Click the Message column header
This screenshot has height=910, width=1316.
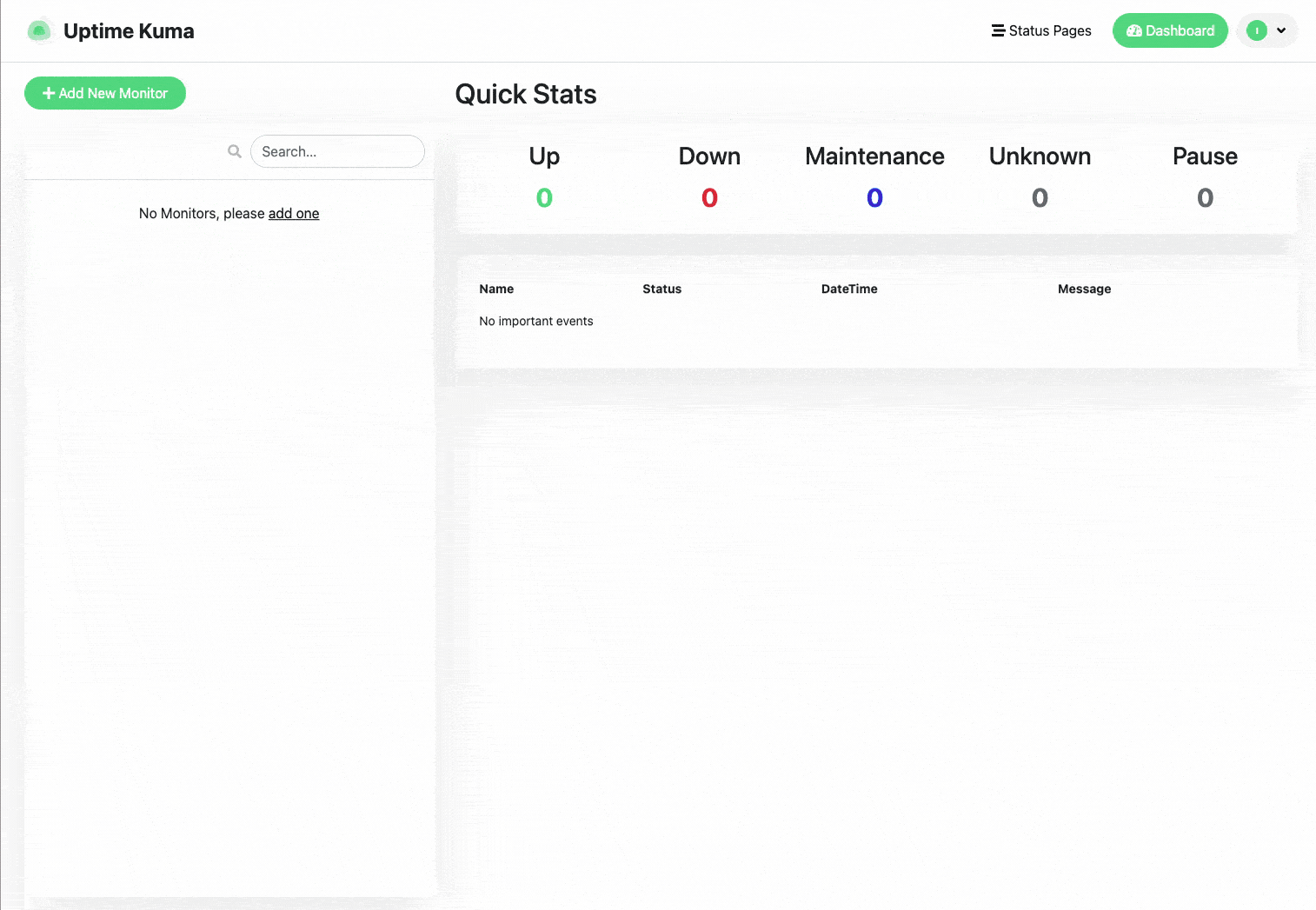pyautogui.click(x=1084, y=289)
